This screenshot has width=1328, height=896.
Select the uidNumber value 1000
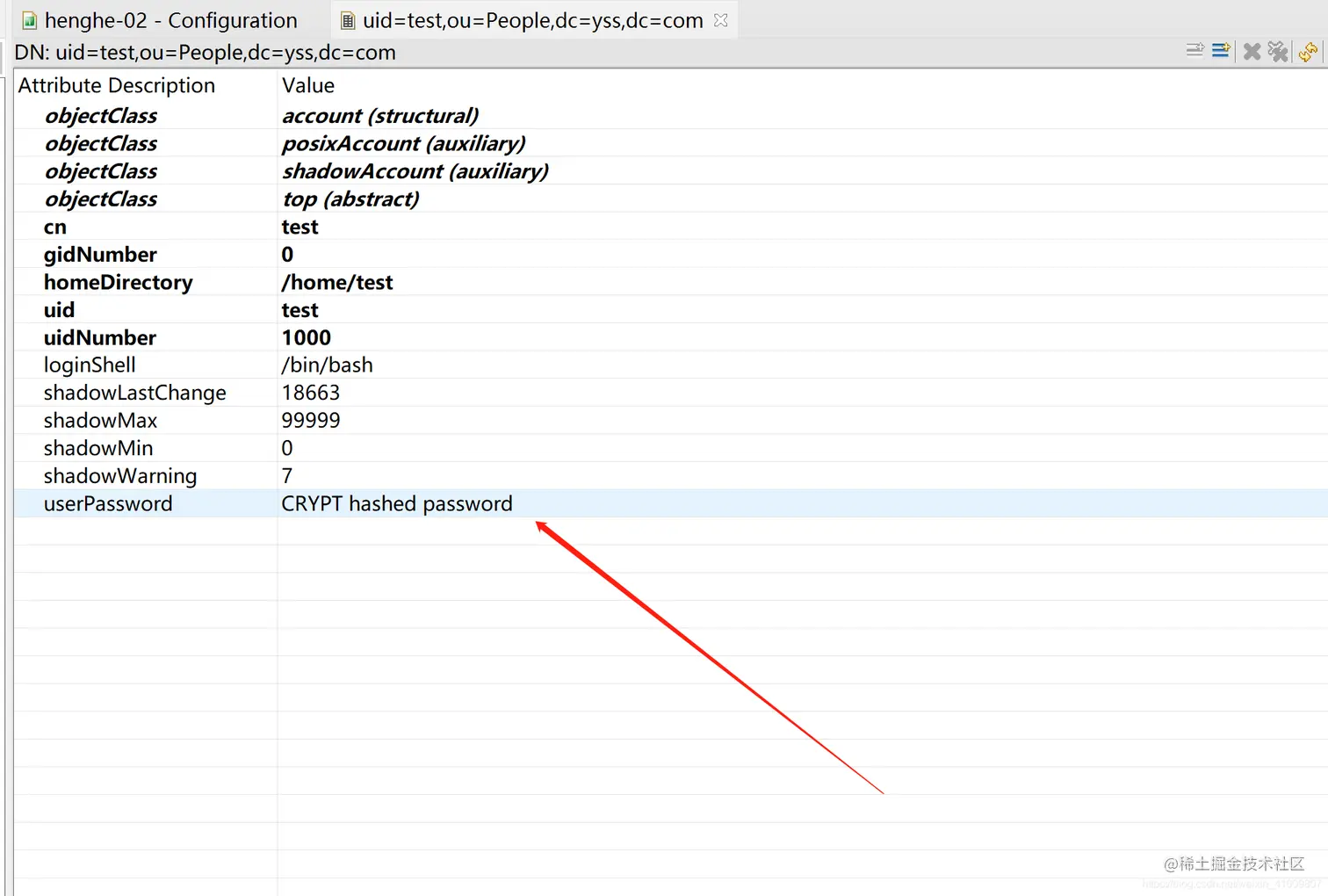pos(307,338)
